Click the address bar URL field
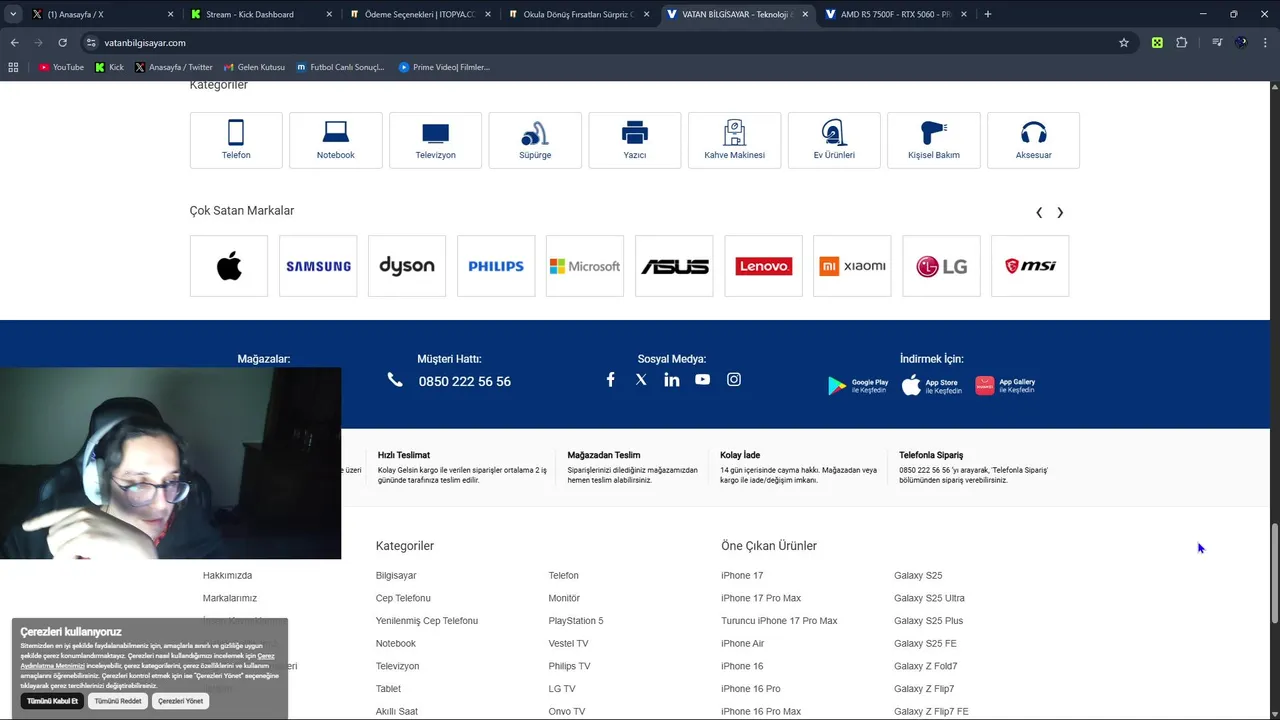 click(x=600, y=43)
